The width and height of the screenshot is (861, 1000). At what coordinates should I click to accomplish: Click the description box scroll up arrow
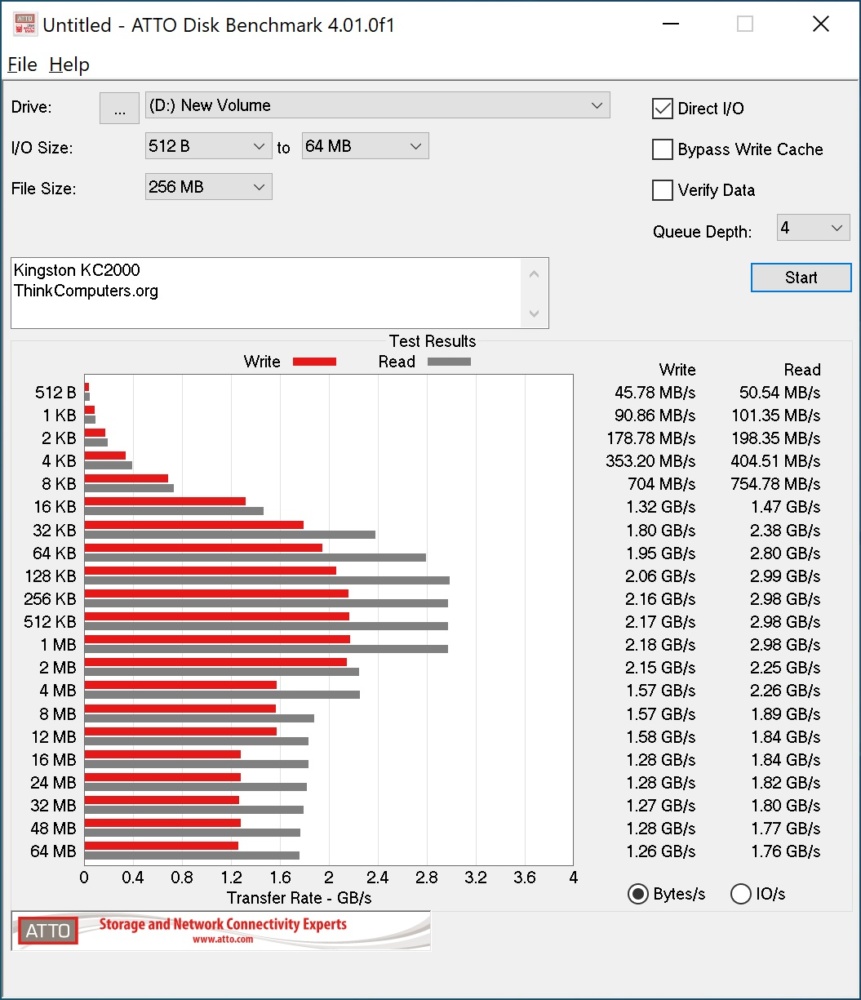tap(534, 274)
